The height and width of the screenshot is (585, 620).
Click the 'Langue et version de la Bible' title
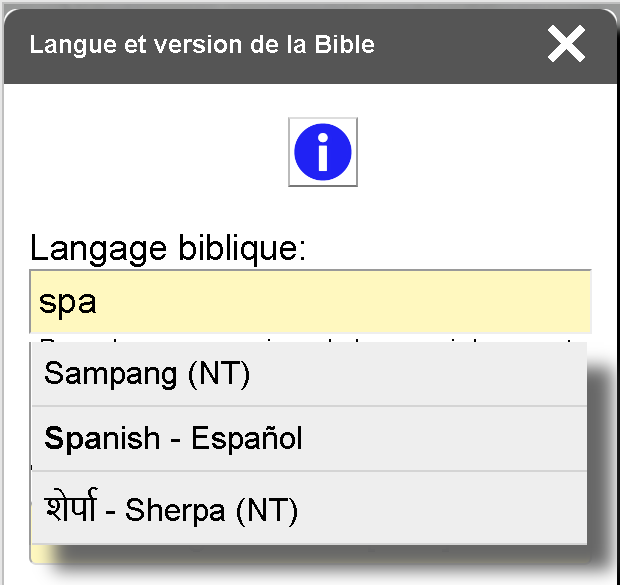pyautogui.click(x=202, y=45)
